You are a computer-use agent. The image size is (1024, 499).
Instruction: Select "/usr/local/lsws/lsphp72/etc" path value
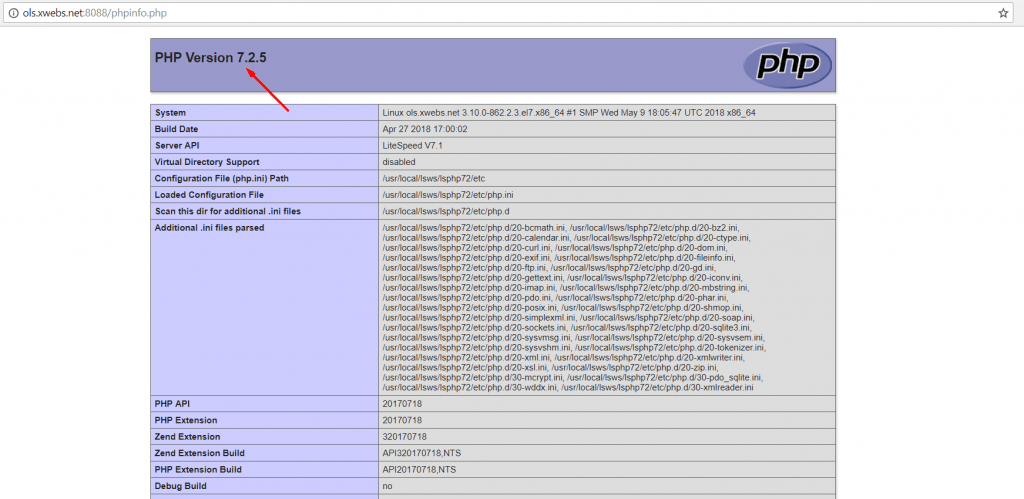[x=434, y=178]
